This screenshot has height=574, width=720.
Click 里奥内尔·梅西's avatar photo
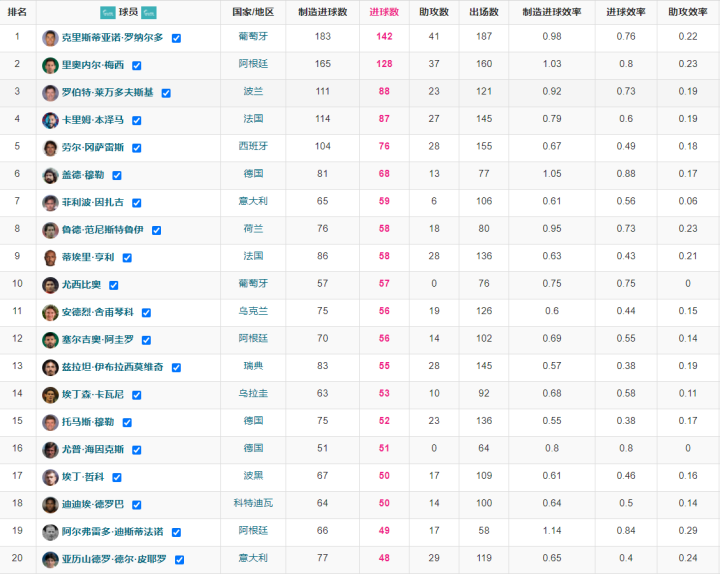tap(50, 65)
